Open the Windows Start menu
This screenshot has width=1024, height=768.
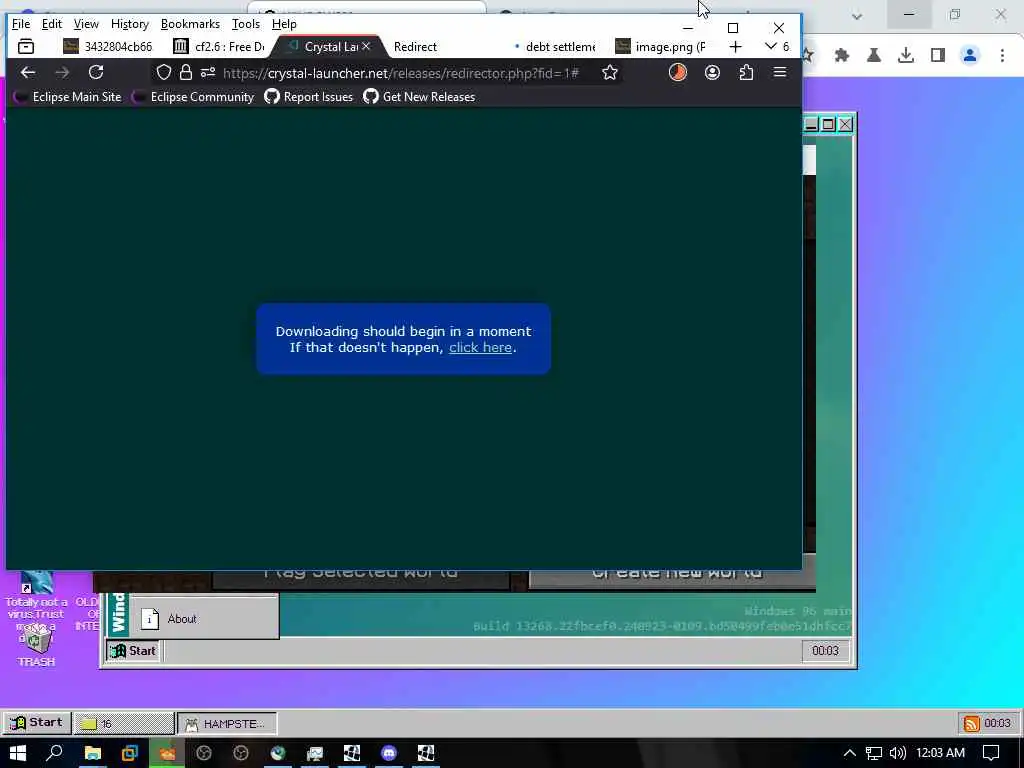click(18, 753)
